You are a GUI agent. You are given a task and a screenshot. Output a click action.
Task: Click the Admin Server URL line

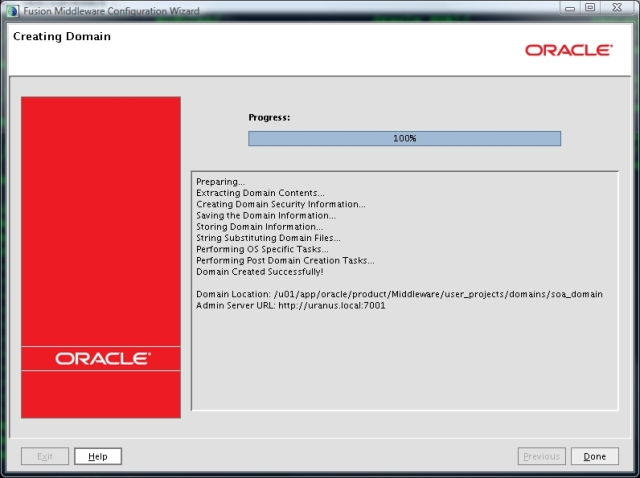coord(291,306)
